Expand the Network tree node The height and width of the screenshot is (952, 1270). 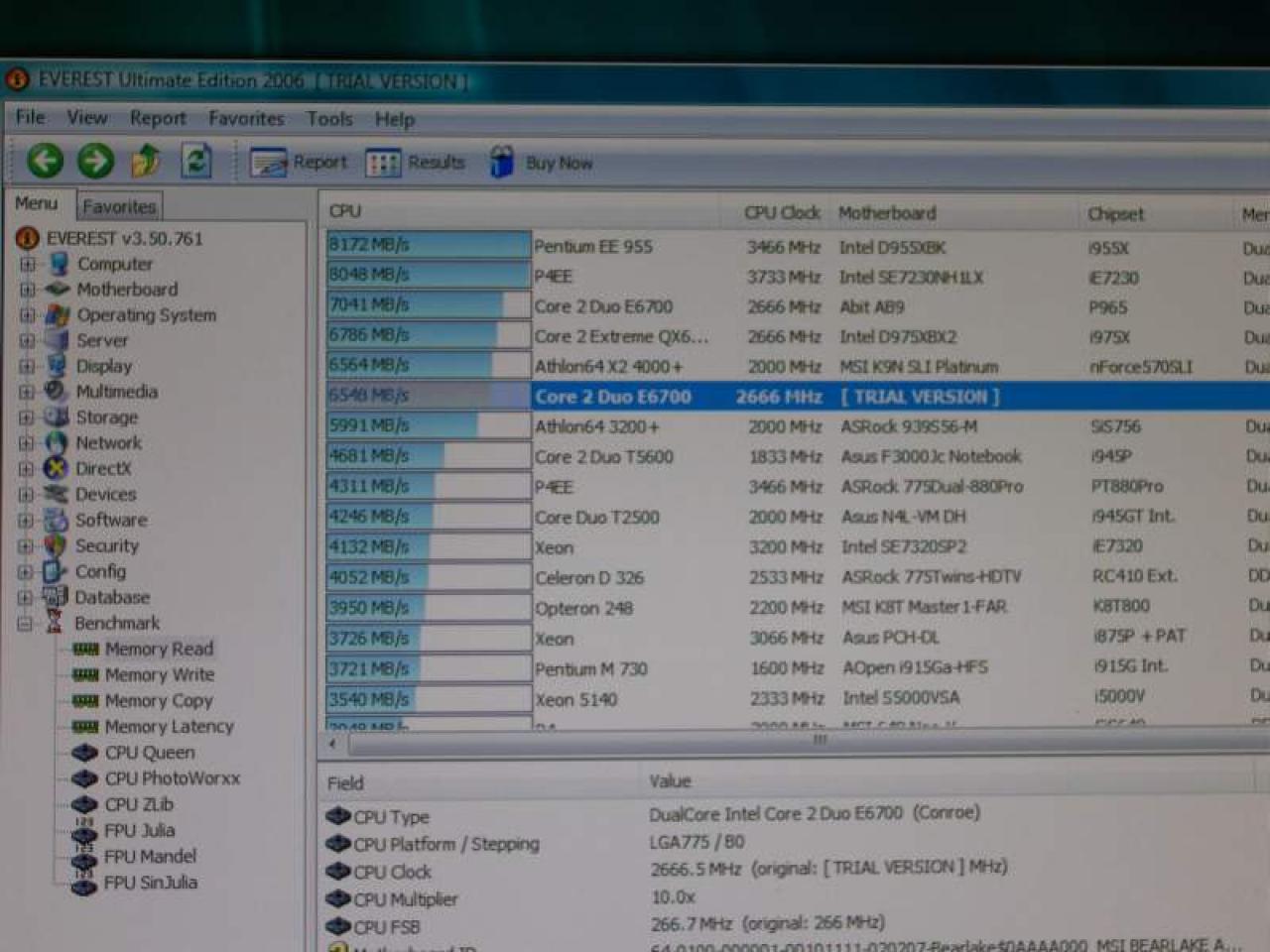(28, 443)
